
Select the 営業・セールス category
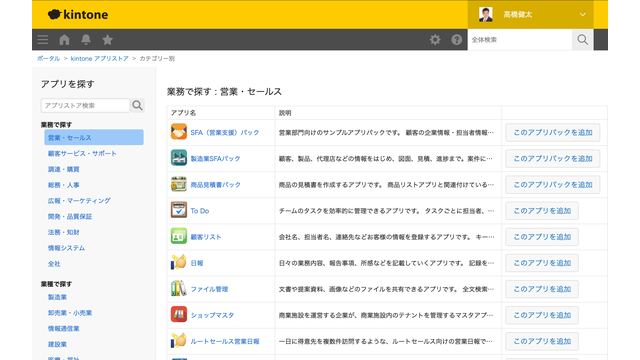point(94,138)
